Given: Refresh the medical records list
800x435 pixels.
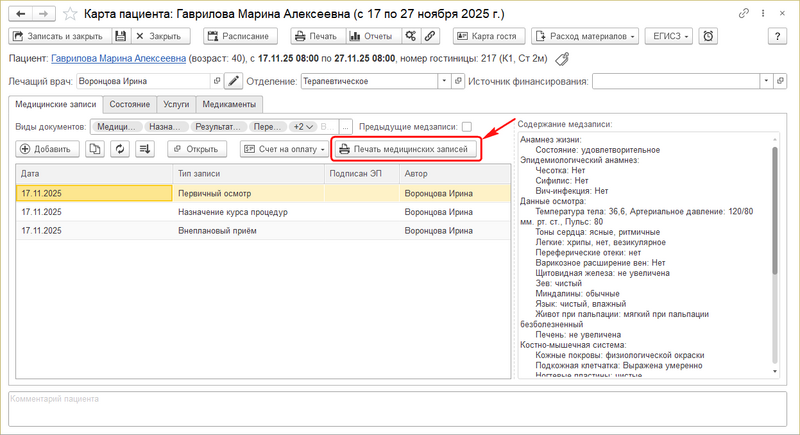Looking at the screenshot, I should (120, 149).
